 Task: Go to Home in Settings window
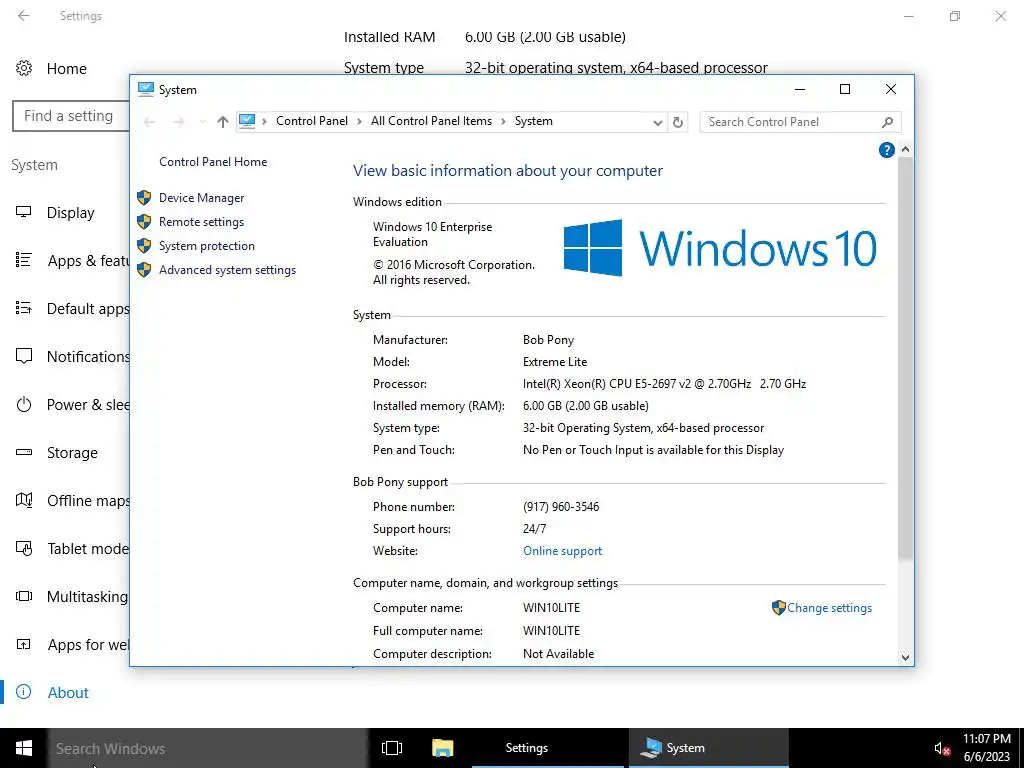[65, 69]
